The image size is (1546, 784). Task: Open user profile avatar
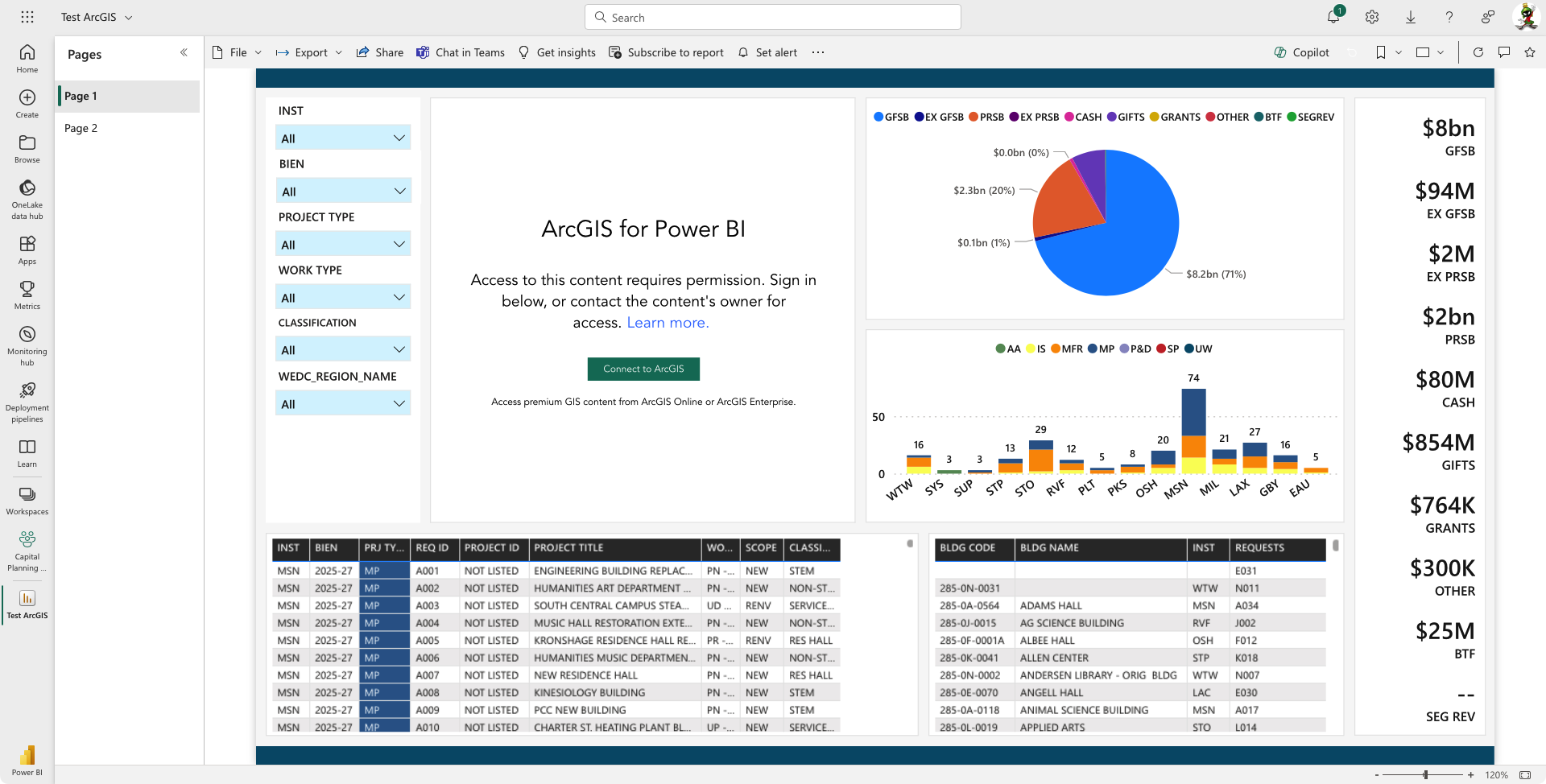1526,17
